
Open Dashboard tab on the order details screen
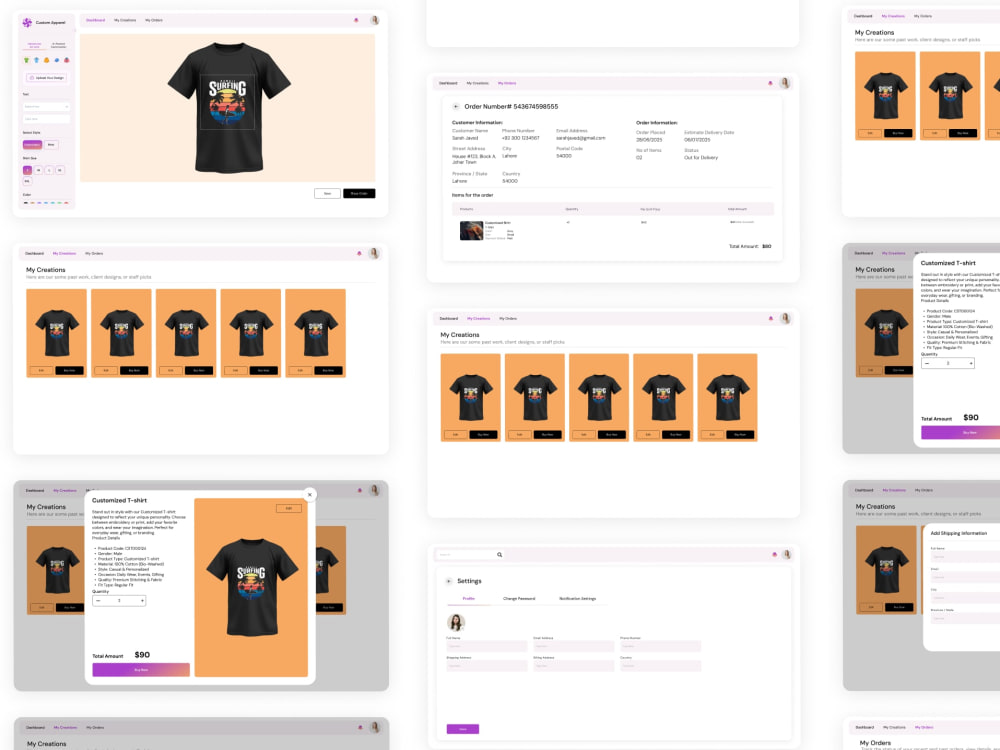click(448, 83)
